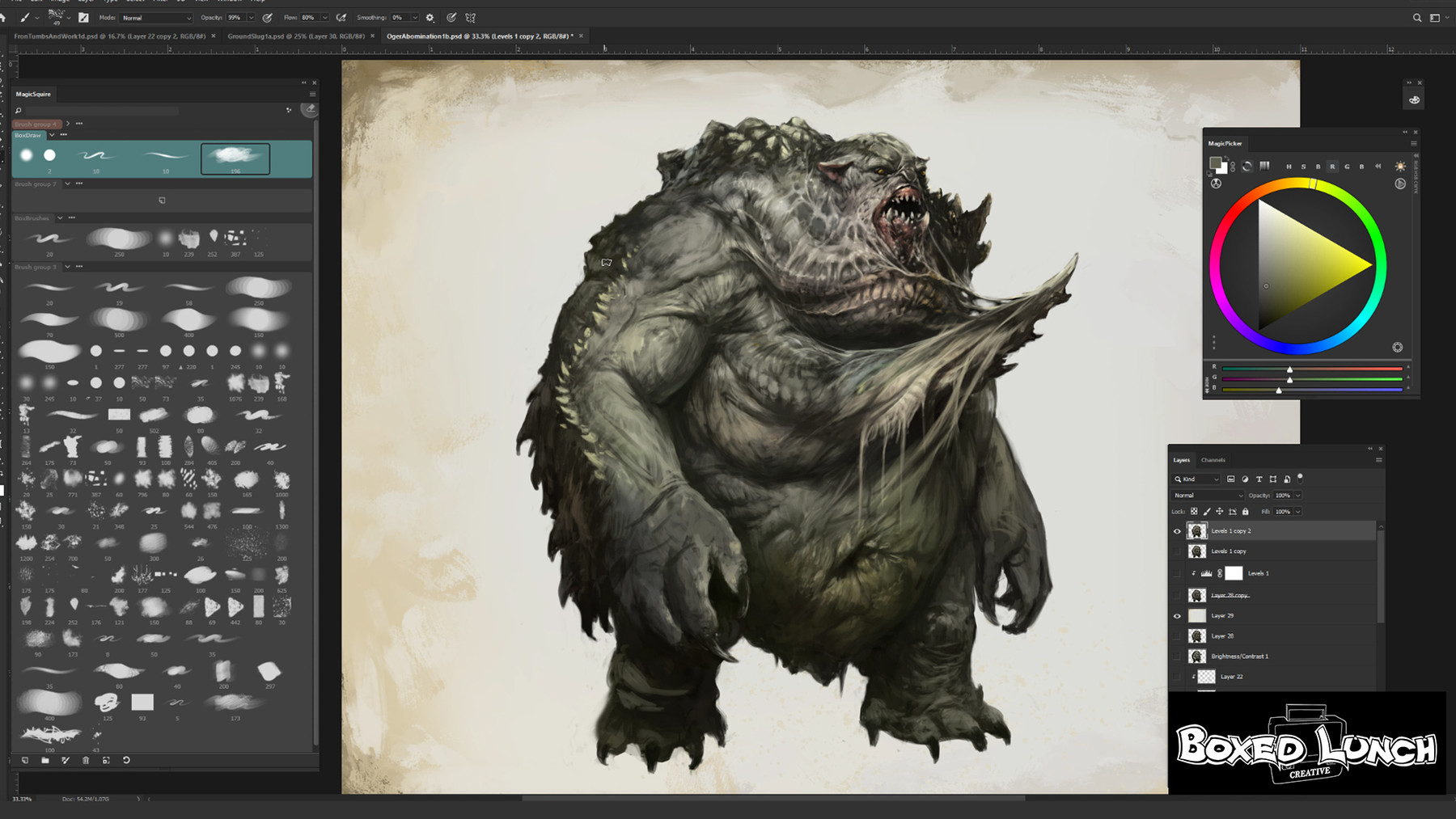Toggle visibility of Layer 29
1456x819 pixels.
1179,616
